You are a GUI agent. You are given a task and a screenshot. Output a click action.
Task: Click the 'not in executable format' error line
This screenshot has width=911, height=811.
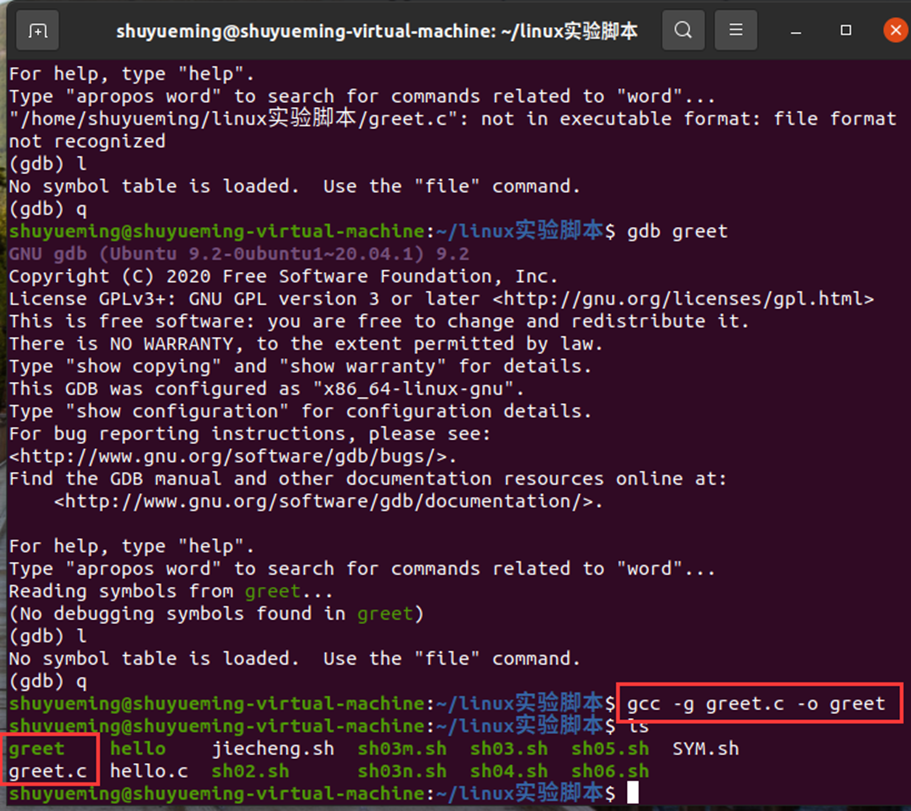(x=453, y=119)
